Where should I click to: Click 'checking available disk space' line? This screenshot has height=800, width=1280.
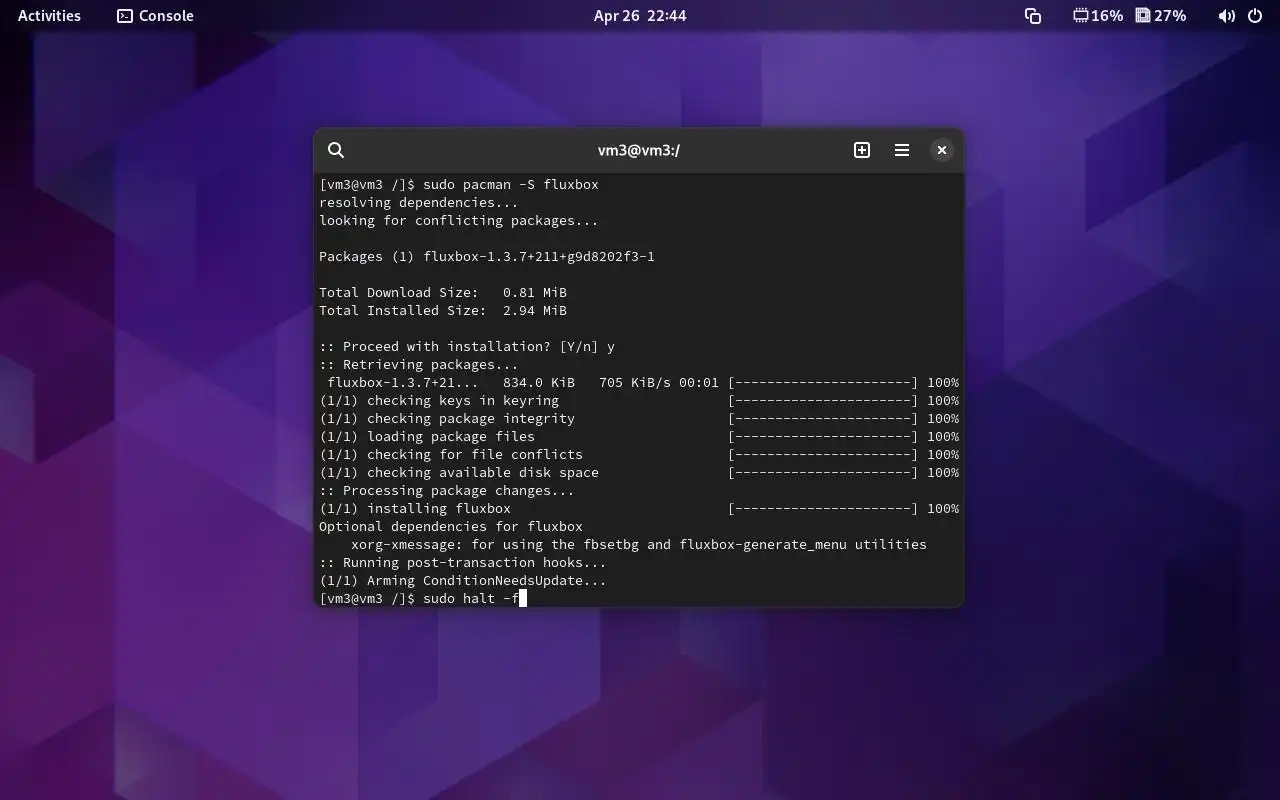459,473
